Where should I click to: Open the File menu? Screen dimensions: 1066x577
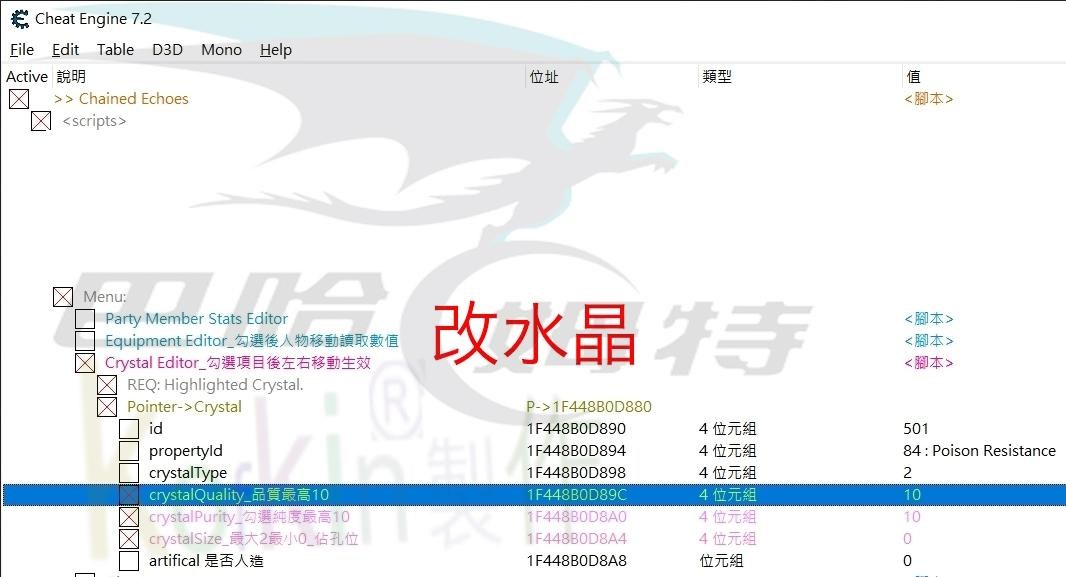[x=21, y=49]
